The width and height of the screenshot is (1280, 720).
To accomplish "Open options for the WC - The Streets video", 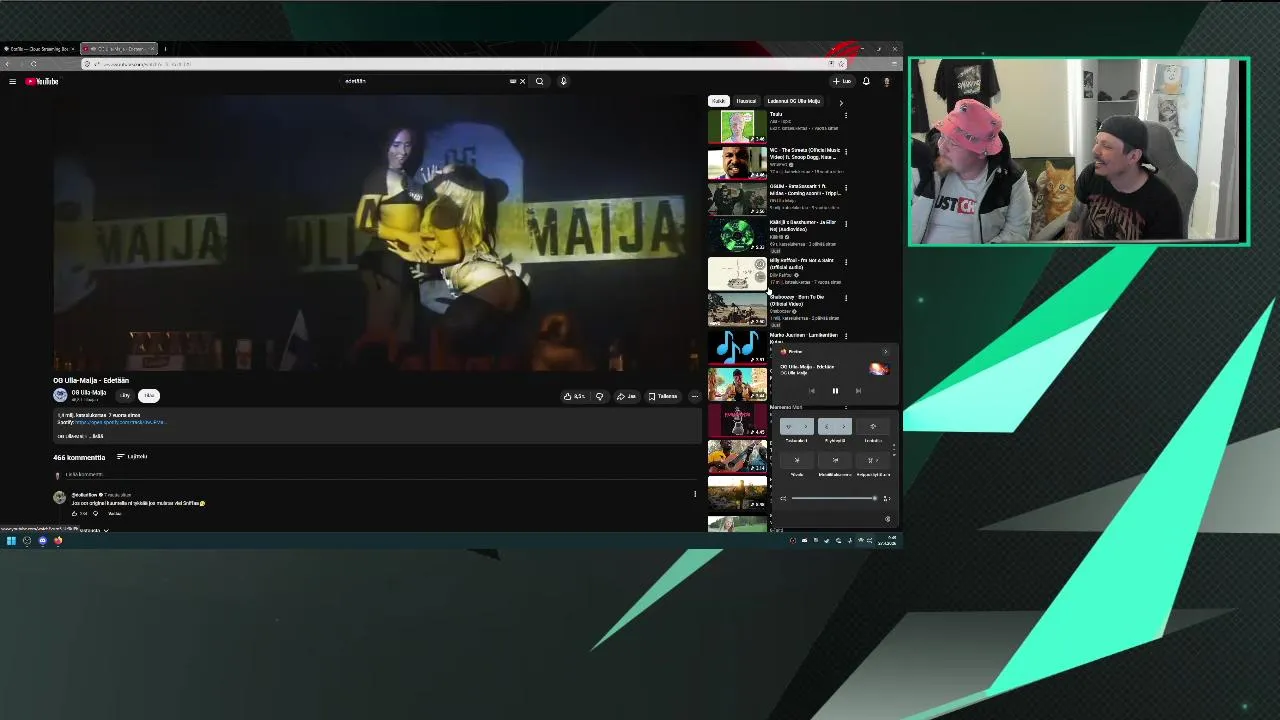I will tap(846, 152).
